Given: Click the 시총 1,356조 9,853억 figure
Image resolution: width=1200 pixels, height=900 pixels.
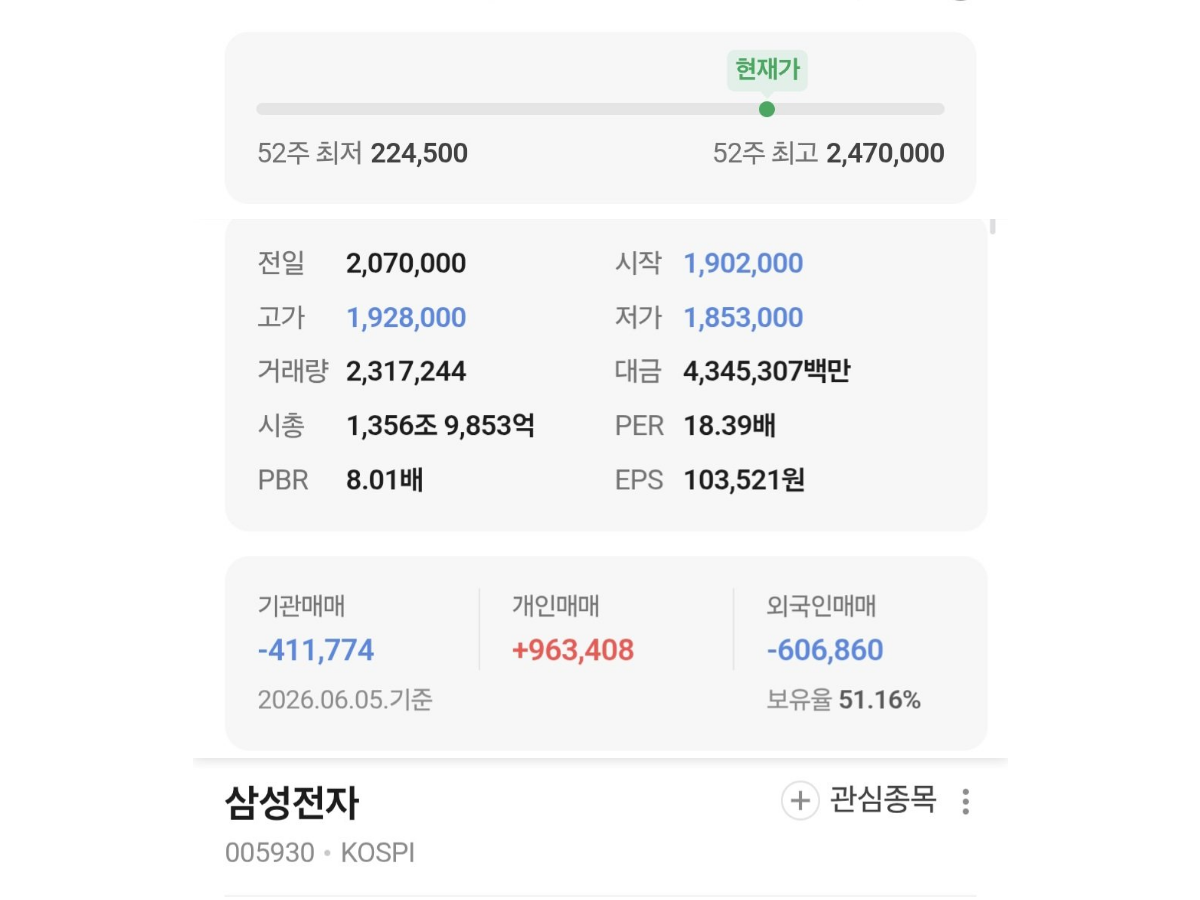Looking at the screenshot, I should pyautogui.click(x=440, y=426).
